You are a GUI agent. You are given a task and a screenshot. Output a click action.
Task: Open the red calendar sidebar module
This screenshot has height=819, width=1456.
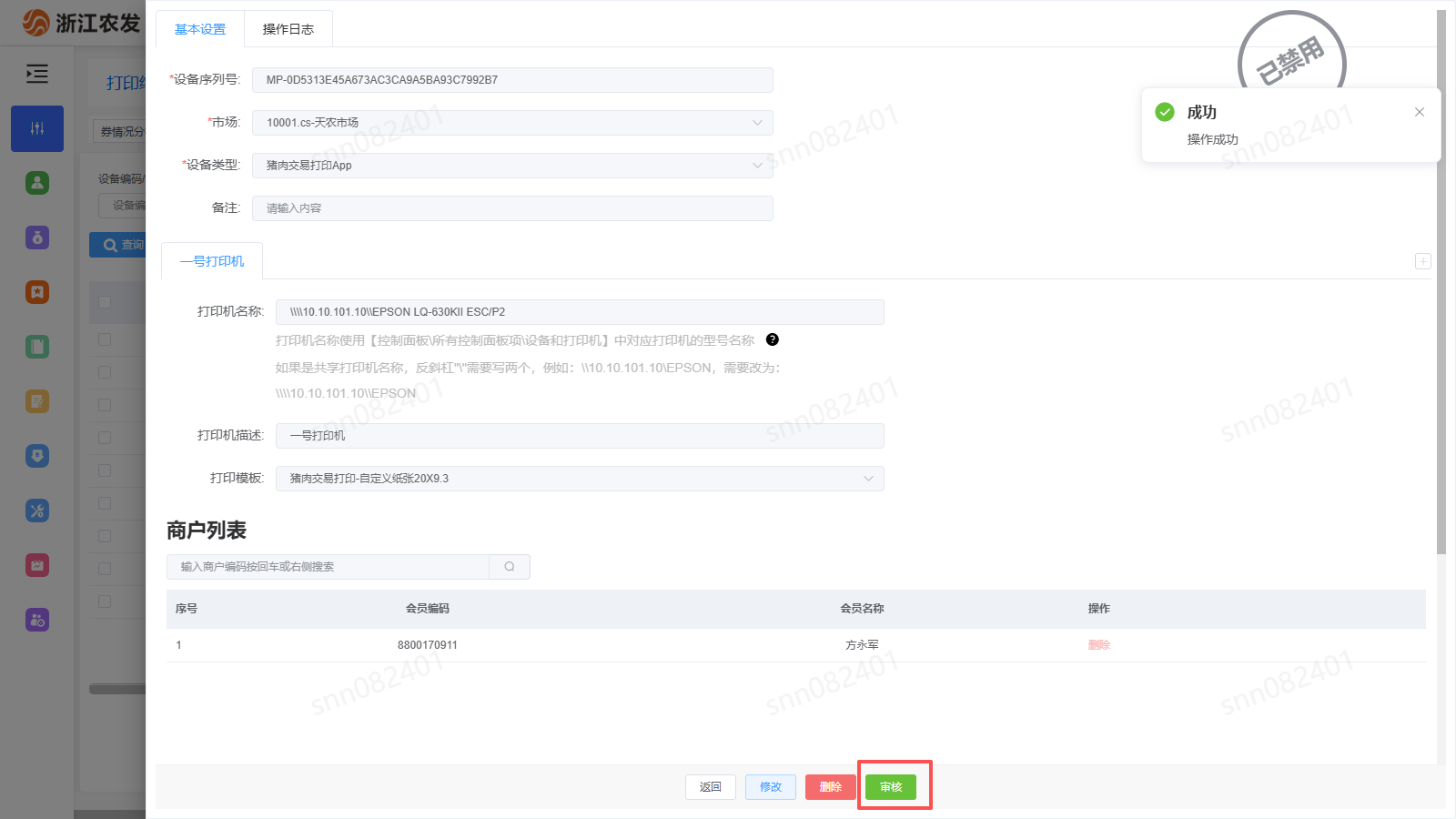coord(37,565)
